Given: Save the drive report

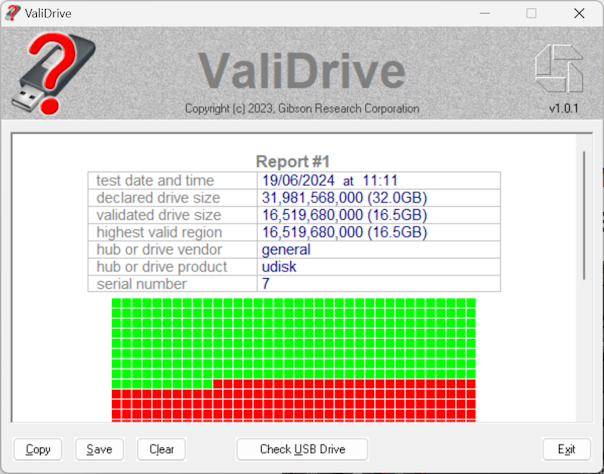Looking at the screenshot, I should coord(99,449).
